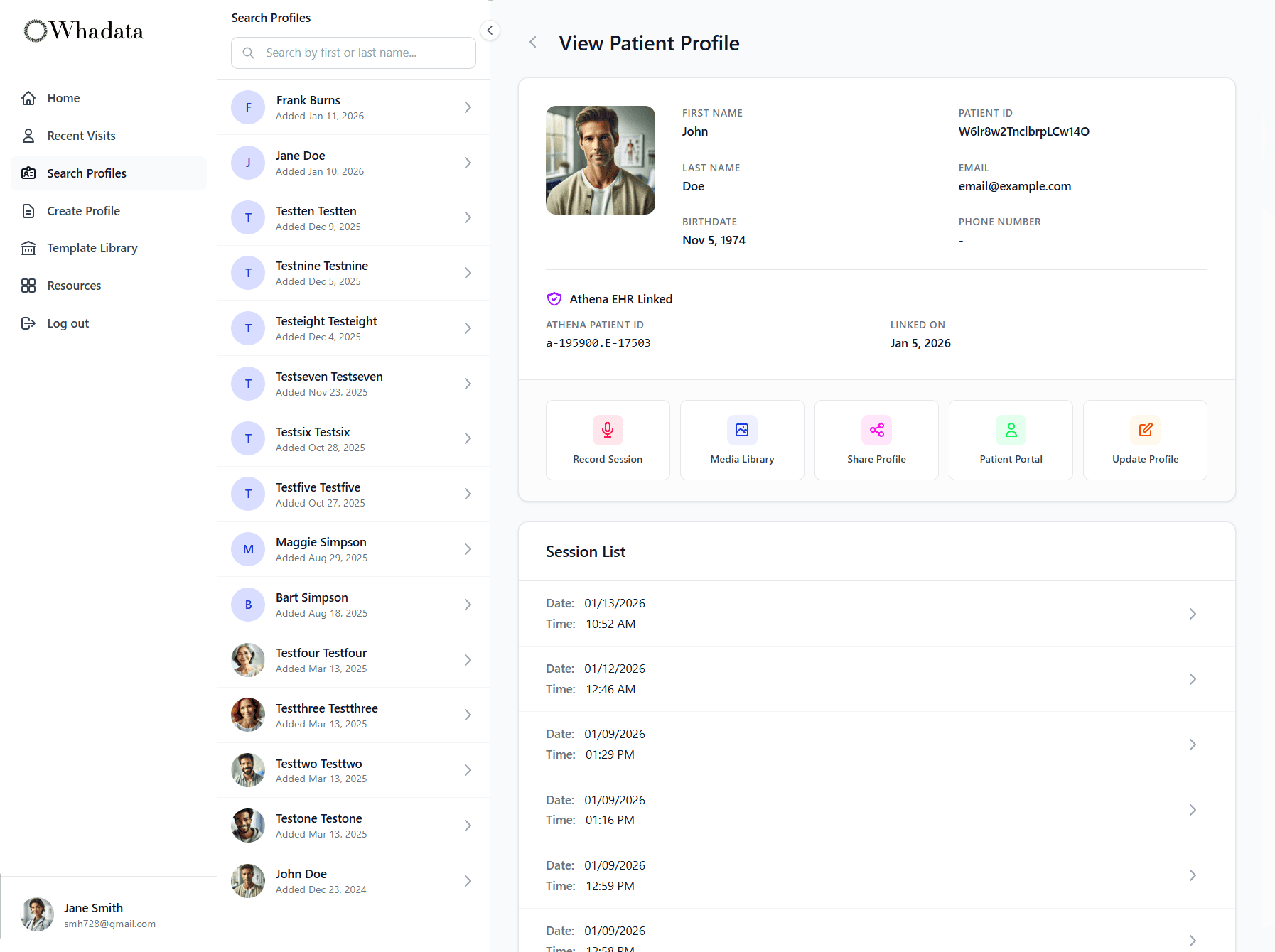Click the Share Profile icon
Viewport: 1275px width, 952px height.
tap(876, 430)
